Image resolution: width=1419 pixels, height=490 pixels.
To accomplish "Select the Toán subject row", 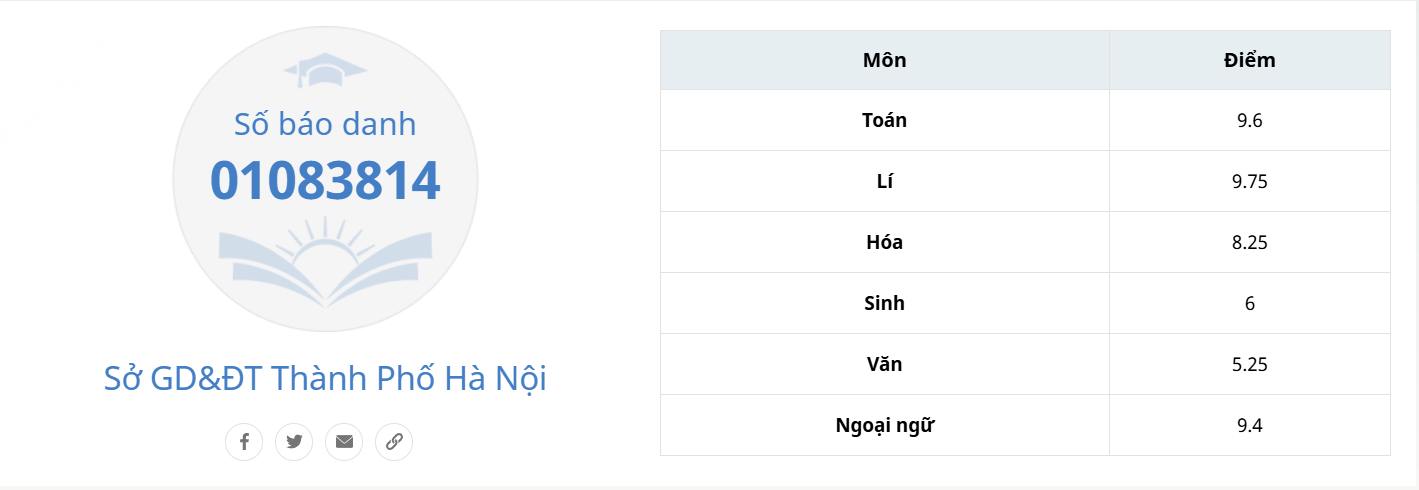I will (x=884, y=121).
